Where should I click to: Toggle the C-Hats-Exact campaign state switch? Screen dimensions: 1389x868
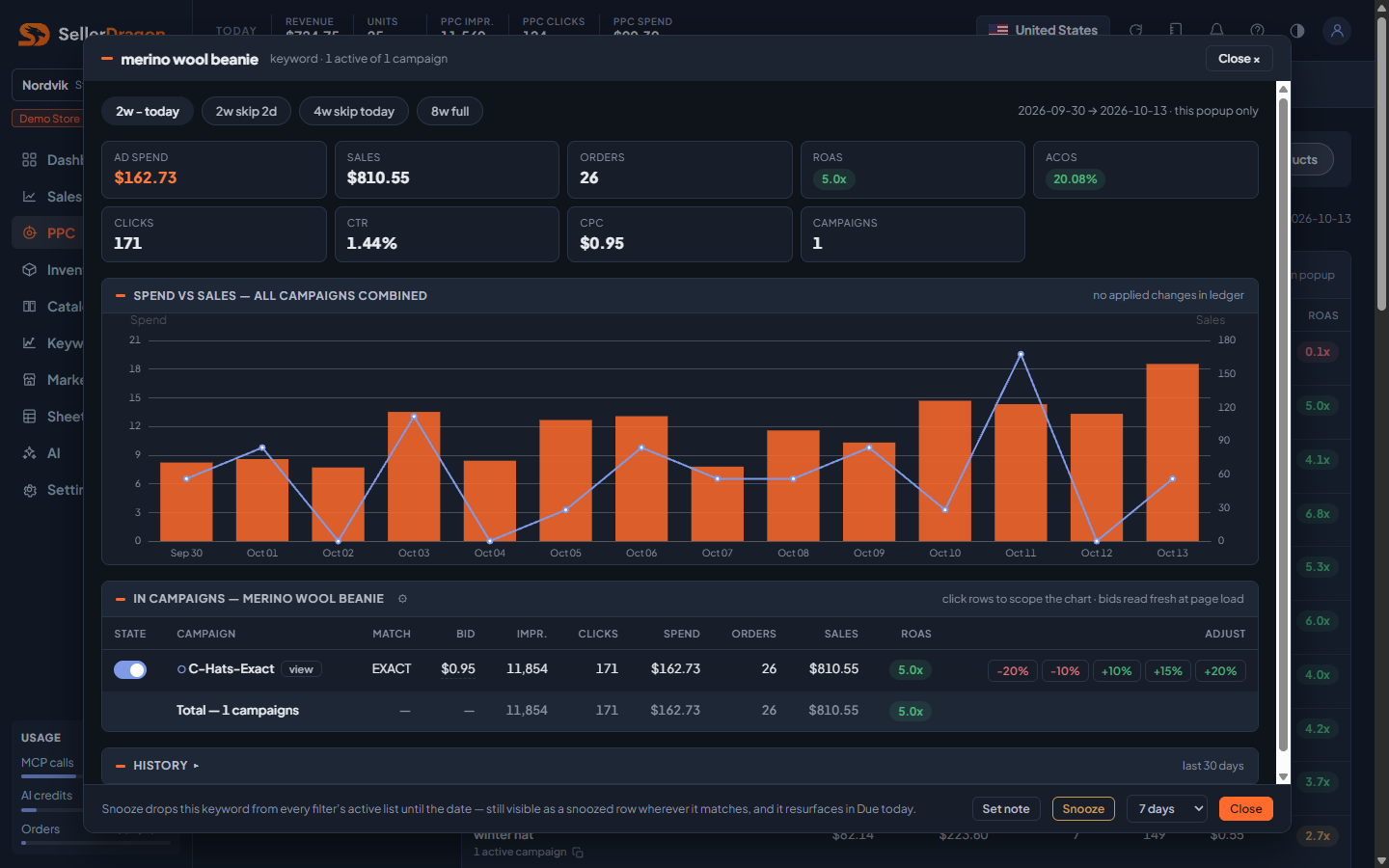click(x=130, y=669)
